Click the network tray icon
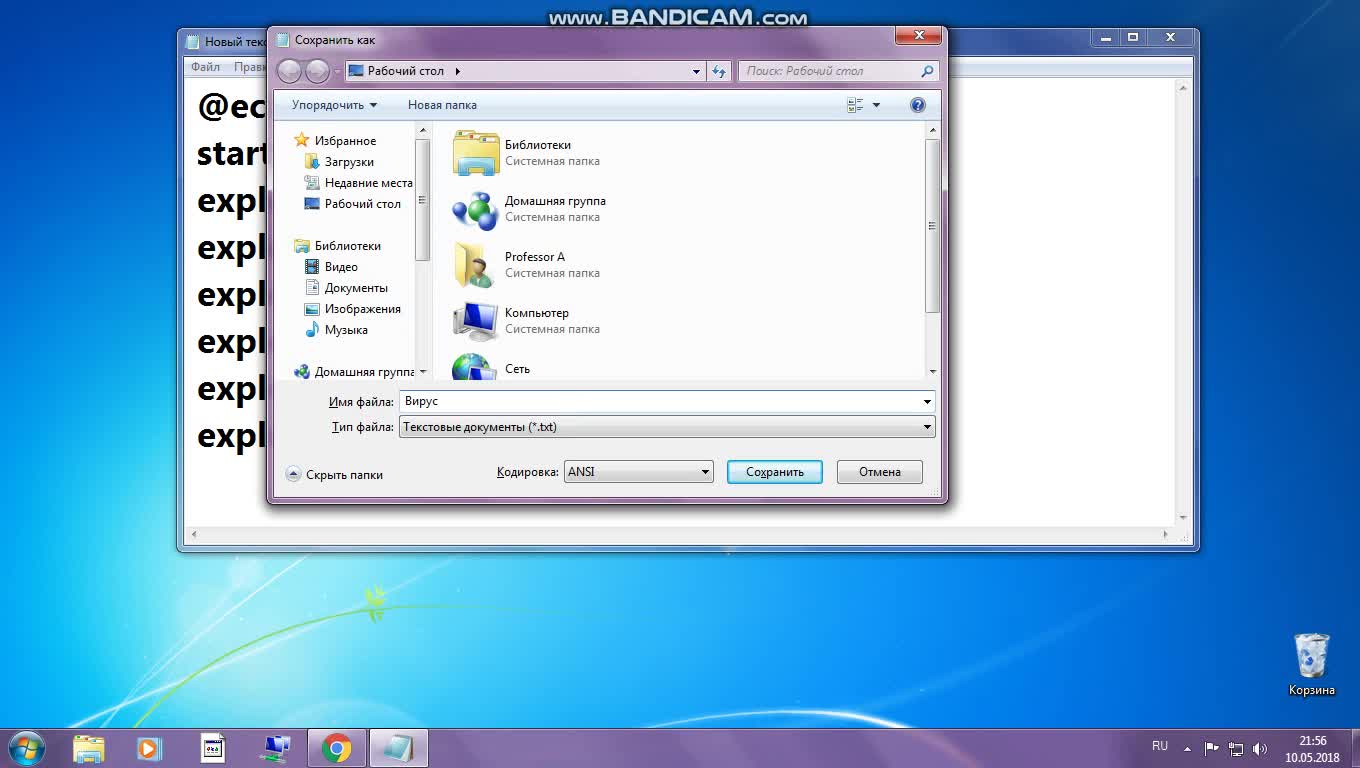Screen dimensions: 1360x768 (1236, 748)
